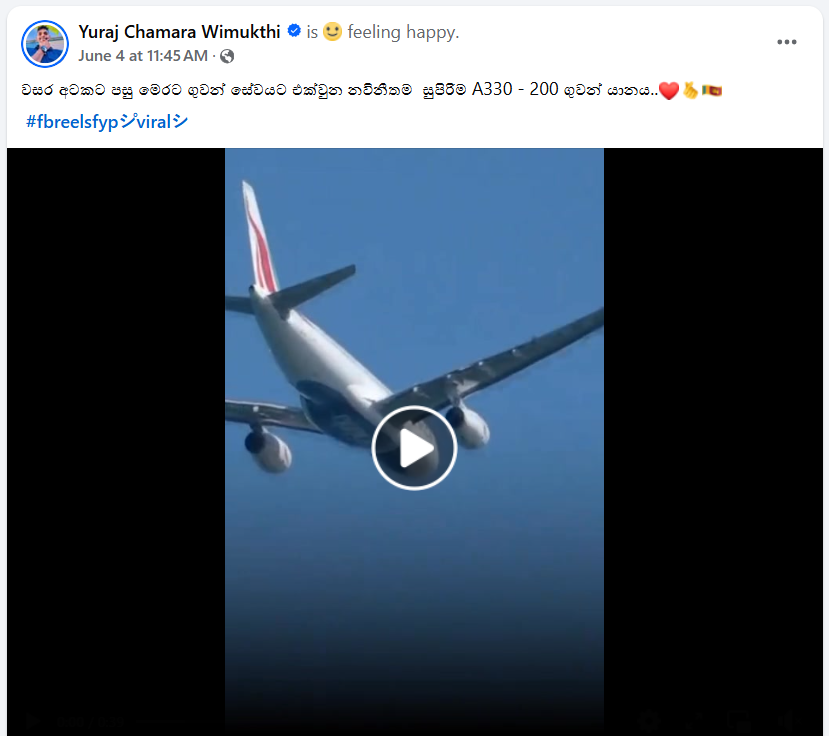Click the Sri Lanka flag emoji
The image size is (829, 736).
click(712, 91)
